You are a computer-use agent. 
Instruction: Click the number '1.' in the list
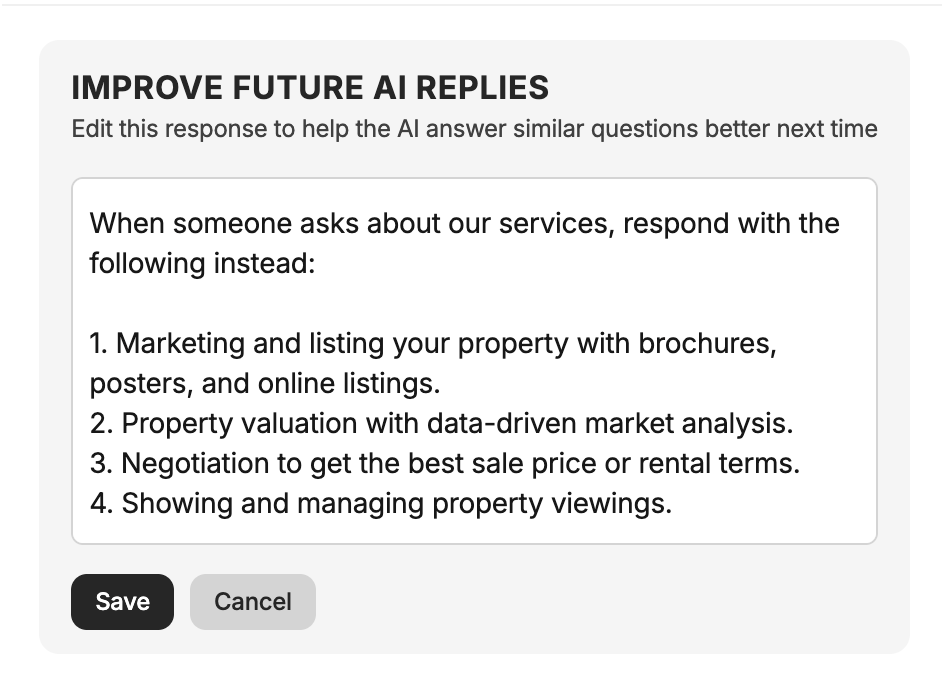point(99,343)
